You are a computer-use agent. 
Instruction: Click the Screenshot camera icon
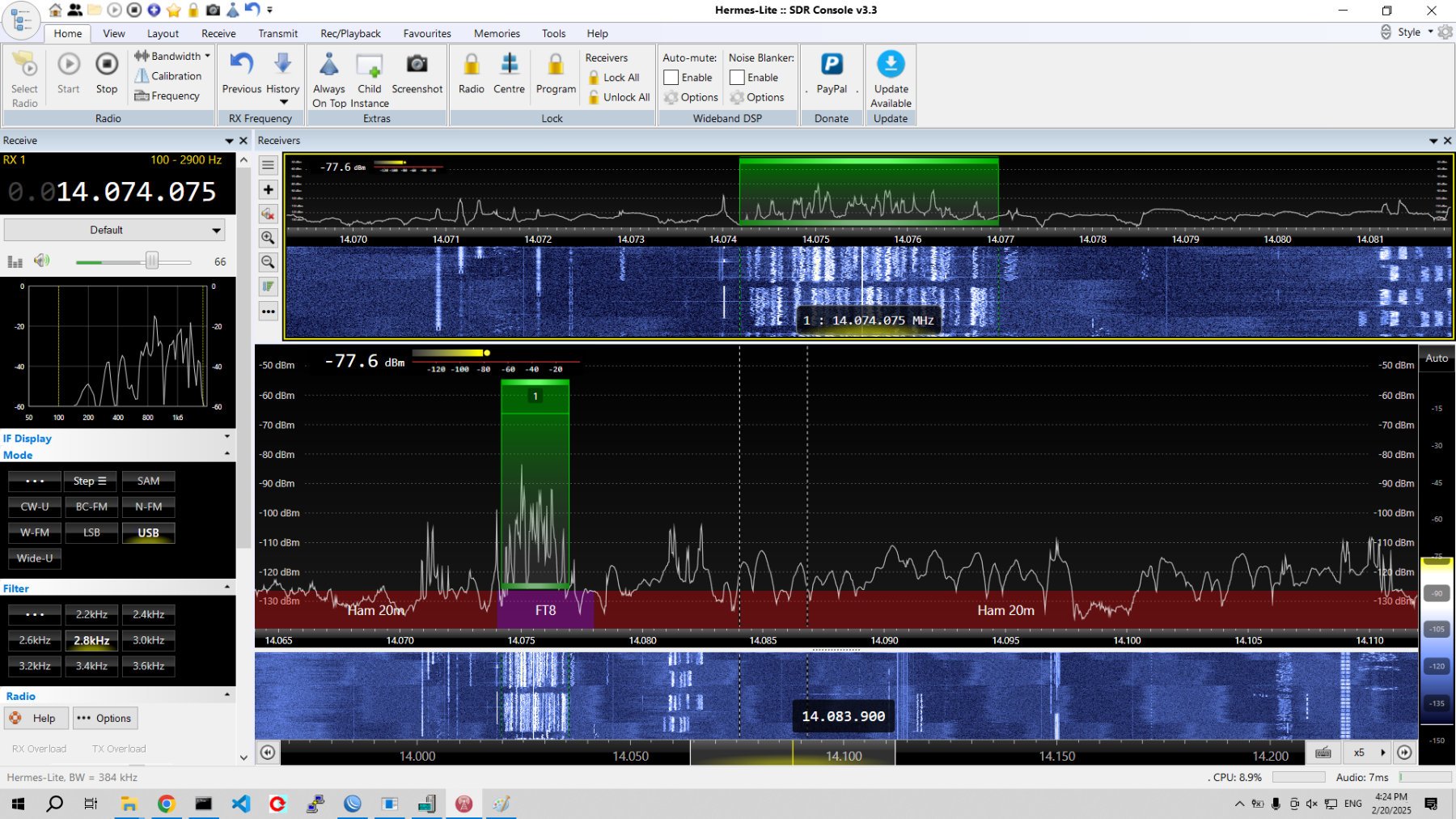pos(417,65)
